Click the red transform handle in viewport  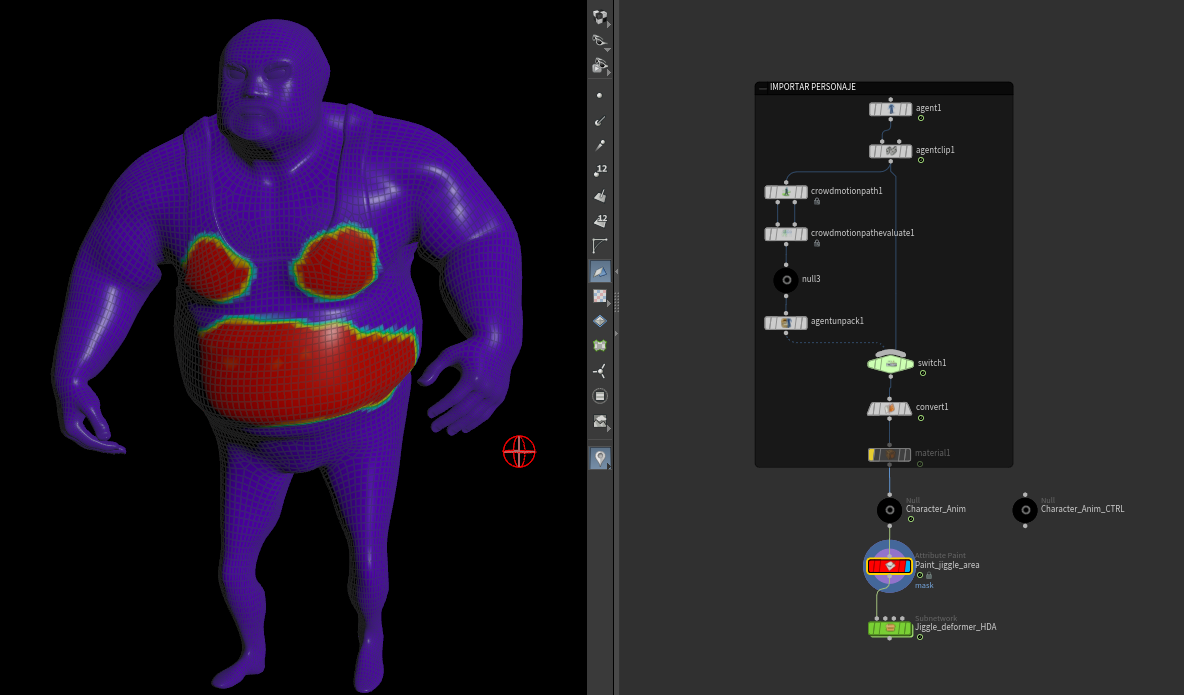tap(519, 452)
